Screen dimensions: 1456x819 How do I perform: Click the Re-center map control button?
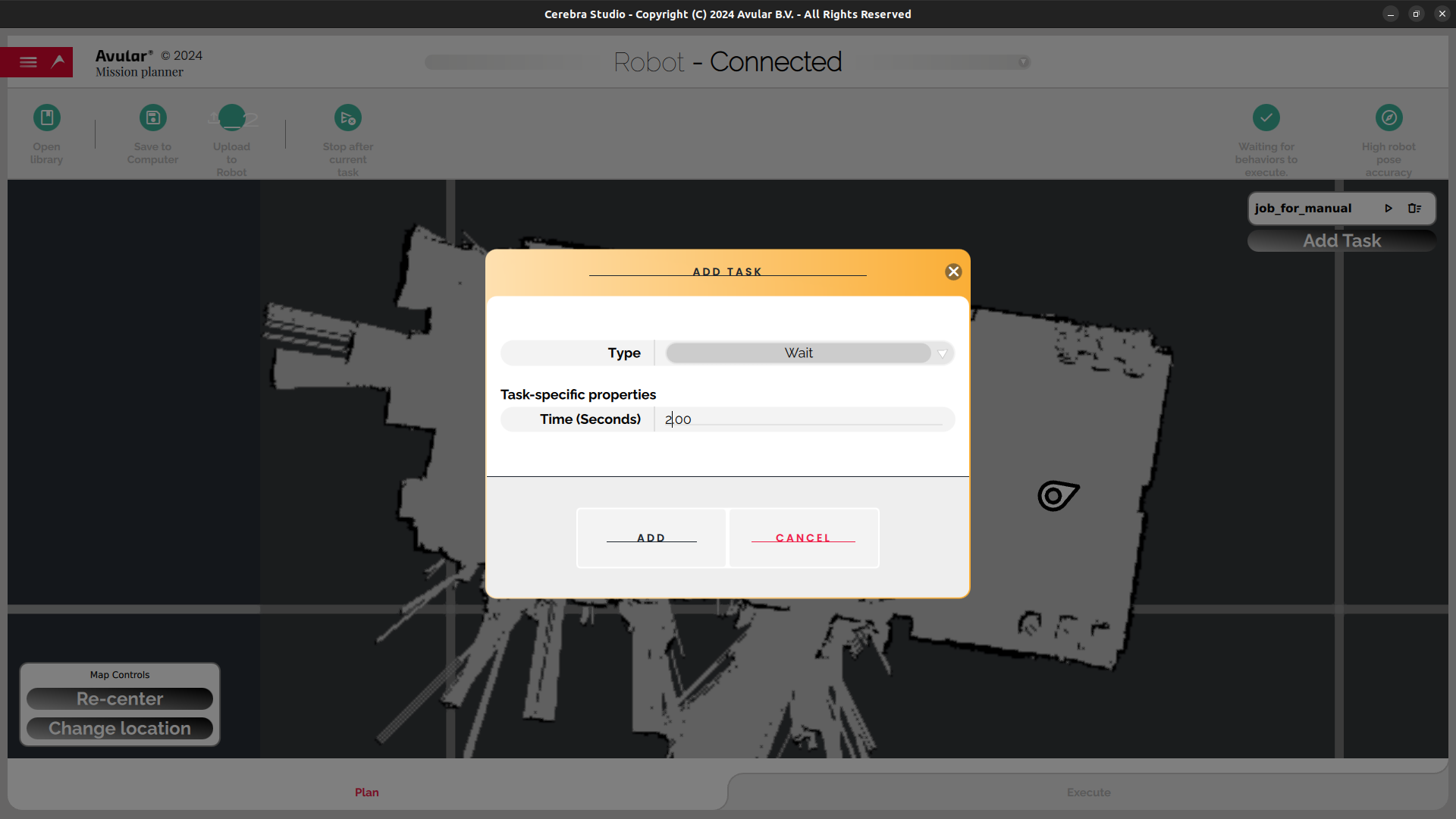120,698
